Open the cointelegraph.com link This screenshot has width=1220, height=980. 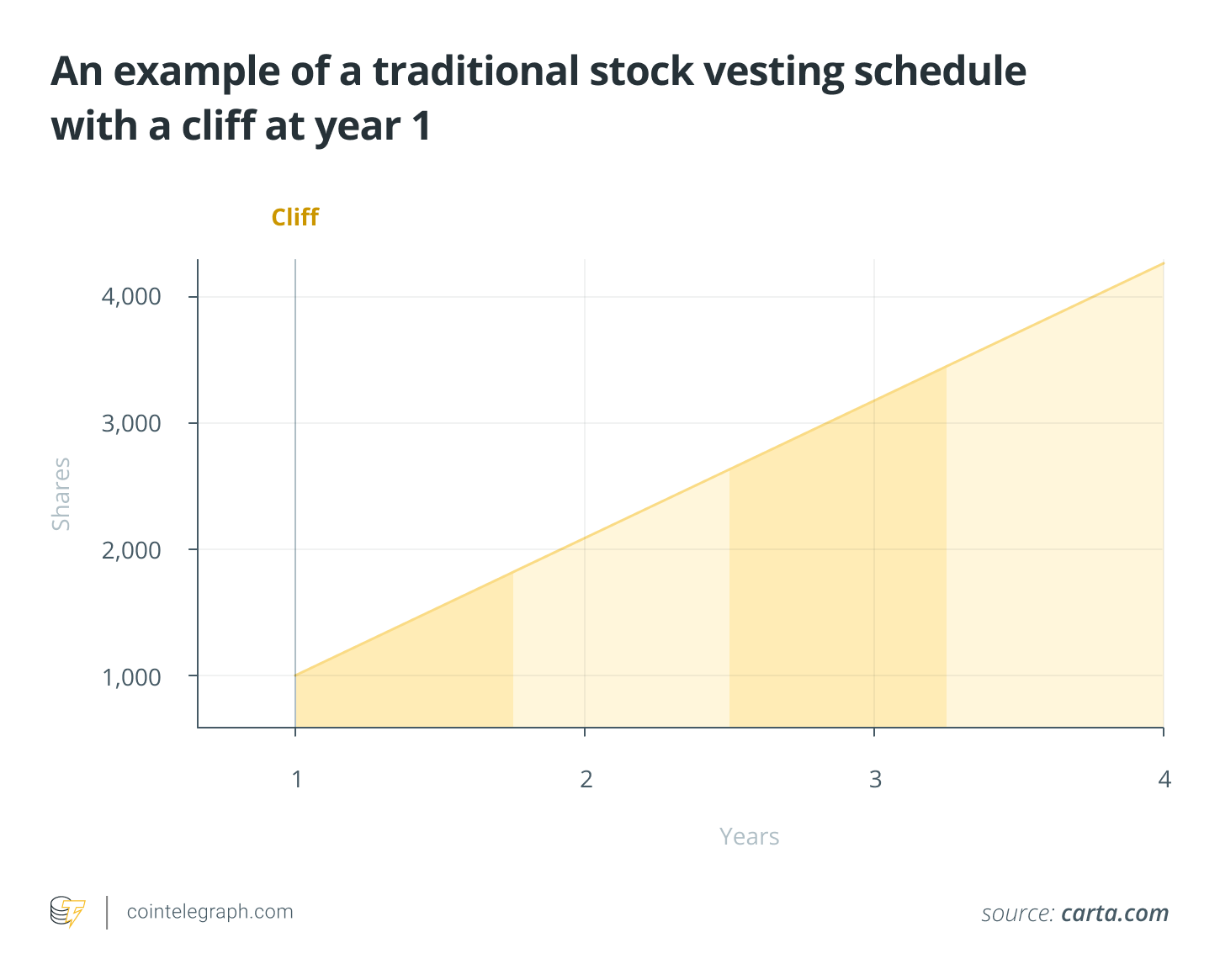coord(210,912)
